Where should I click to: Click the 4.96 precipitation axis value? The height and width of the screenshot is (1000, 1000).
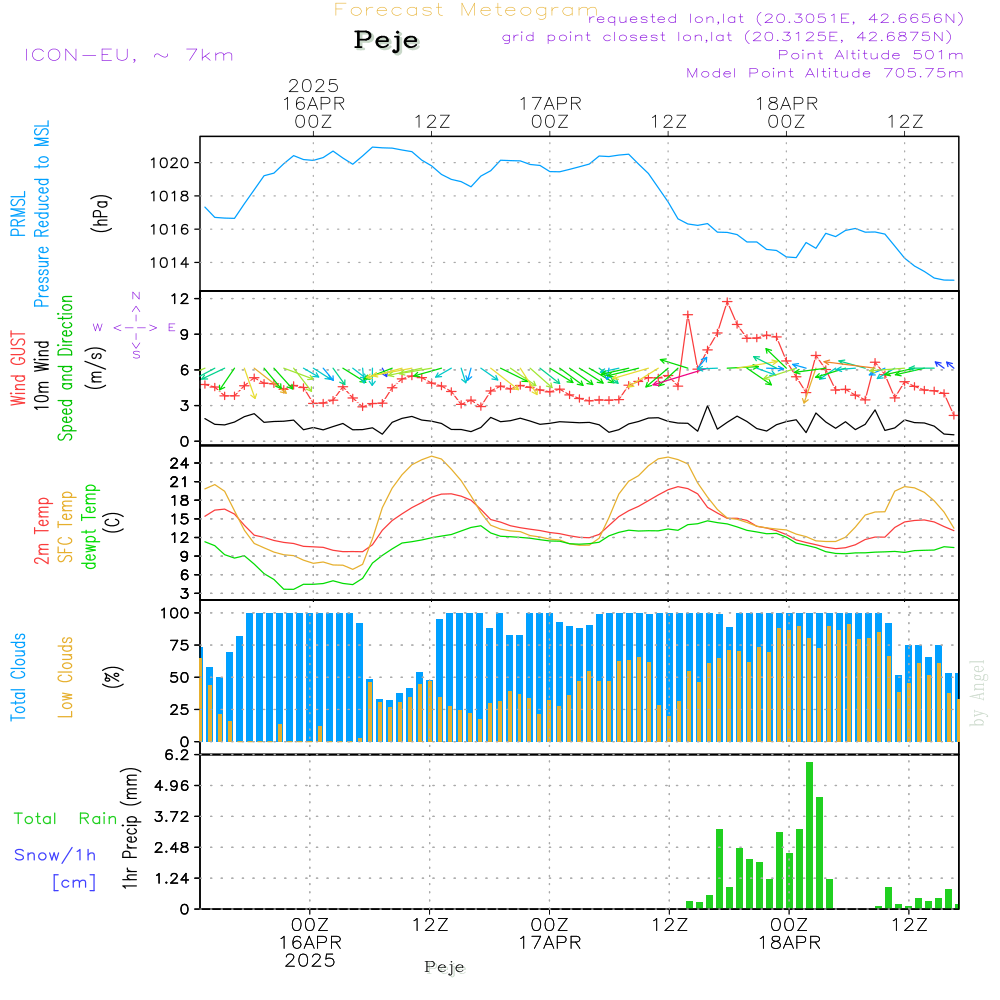tap(172, 786)
